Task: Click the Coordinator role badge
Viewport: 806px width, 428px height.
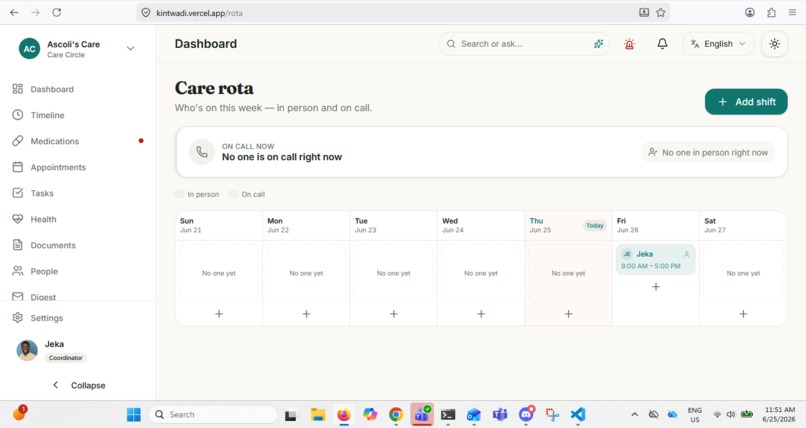Action: (x=66, y=358)
